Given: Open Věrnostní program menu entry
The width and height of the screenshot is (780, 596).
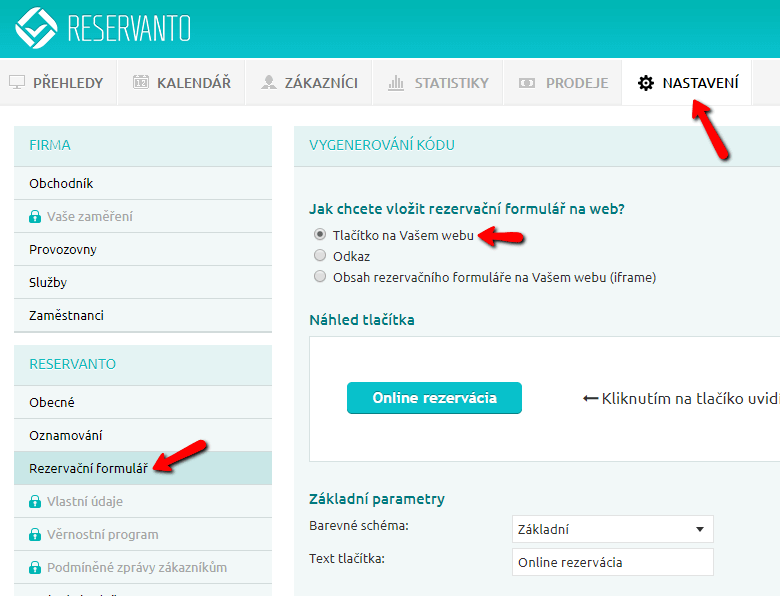Looking at the screenshot, I should pyautogui.click(x=143, y=534).
